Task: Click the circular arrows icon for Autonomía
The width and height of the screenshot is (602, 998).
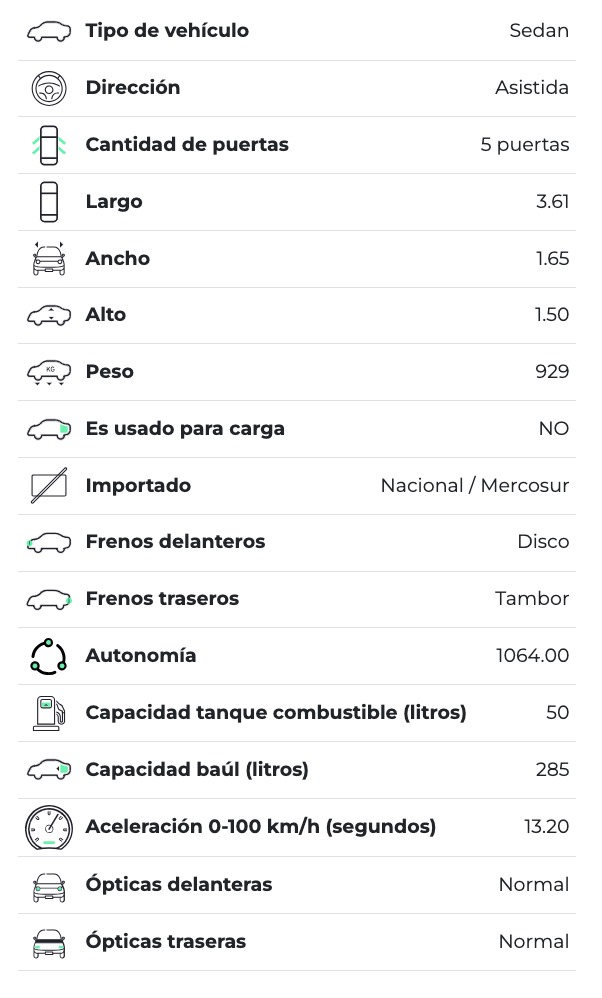Action: click(x=49, y=656)
